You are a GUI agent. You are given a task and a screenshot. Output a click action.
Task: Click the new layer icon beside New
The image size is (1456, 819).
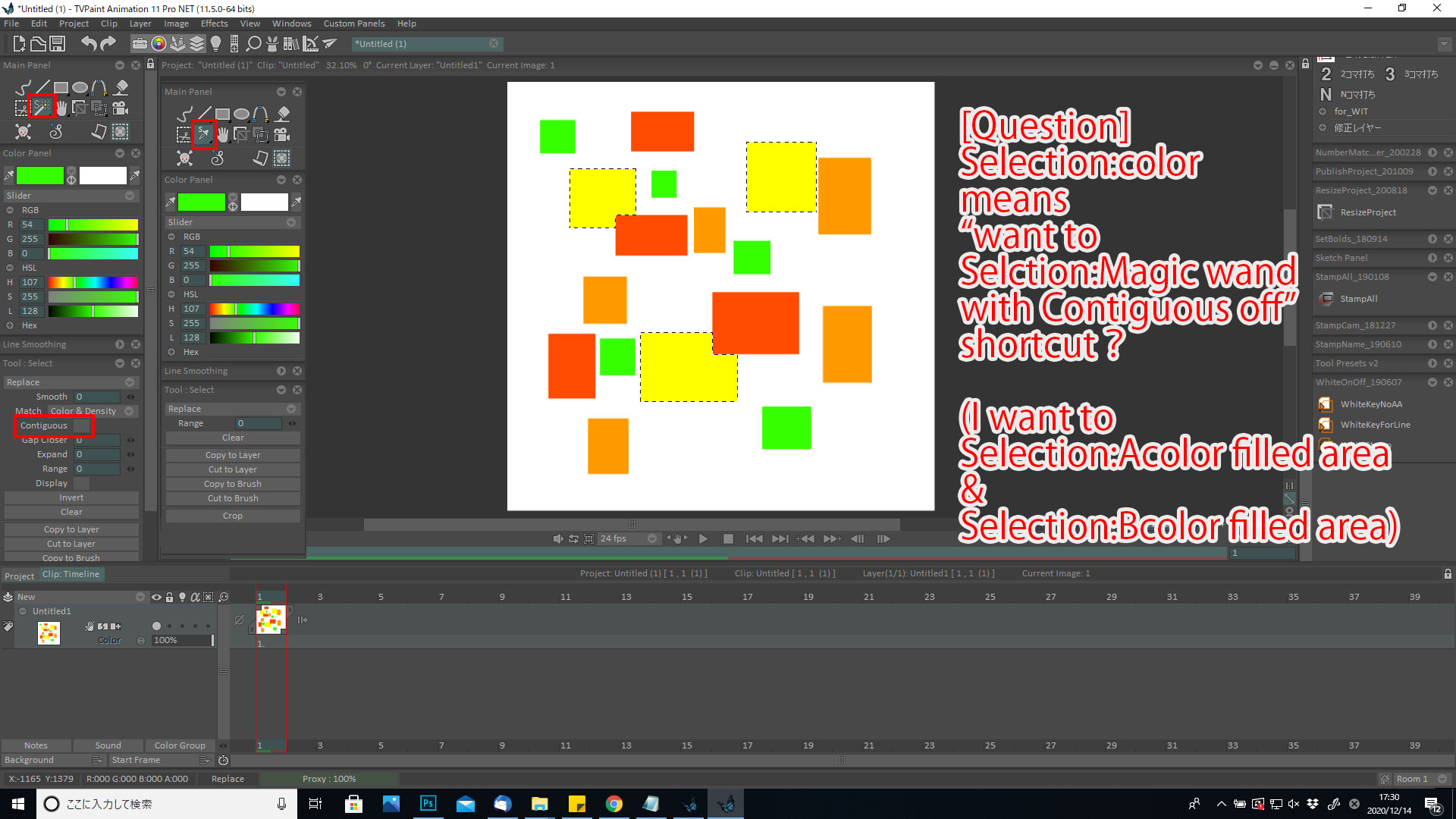click(x=8, y=597)
